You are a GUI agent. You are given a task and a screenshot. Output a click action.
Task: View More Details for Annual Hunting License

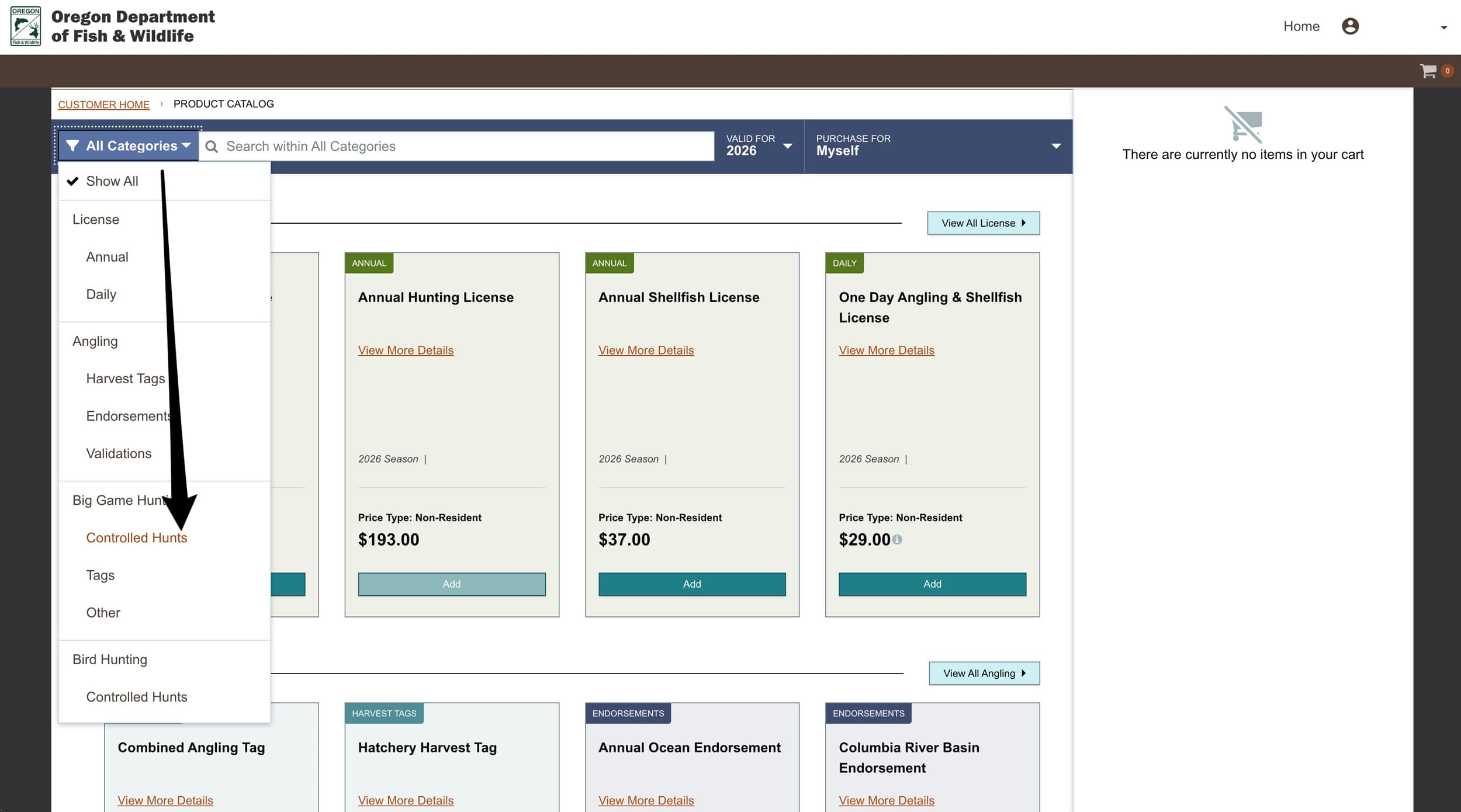(406, 351)
